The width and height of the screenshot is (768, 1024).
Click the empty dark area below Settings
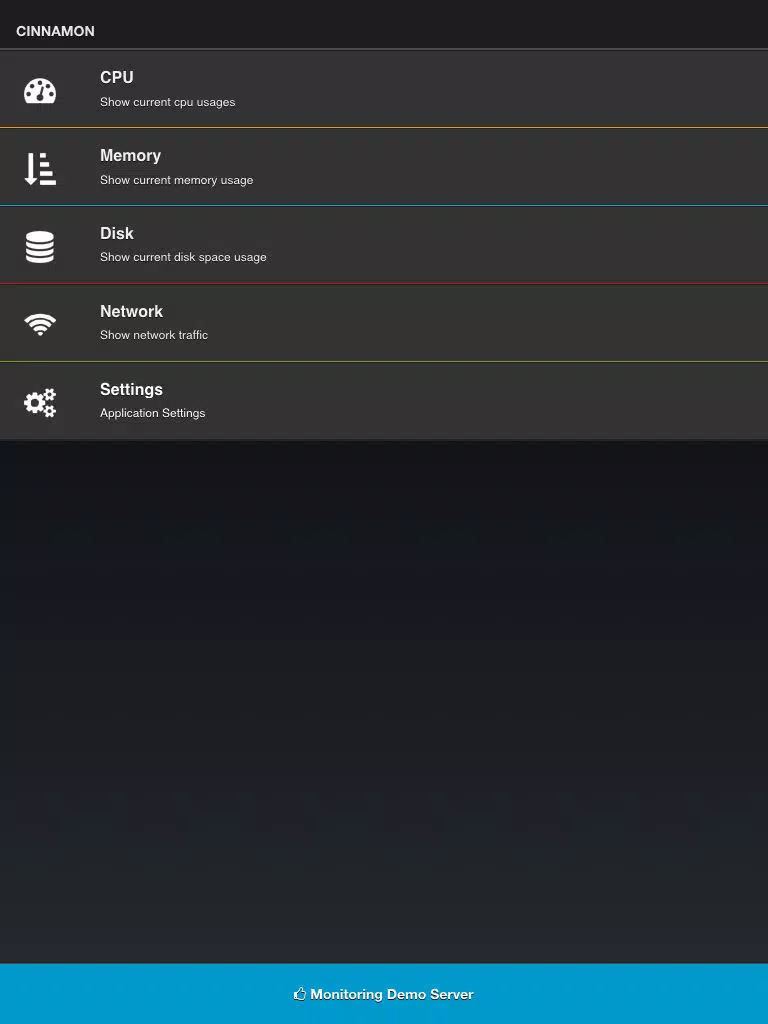click(x=384, y=702)
